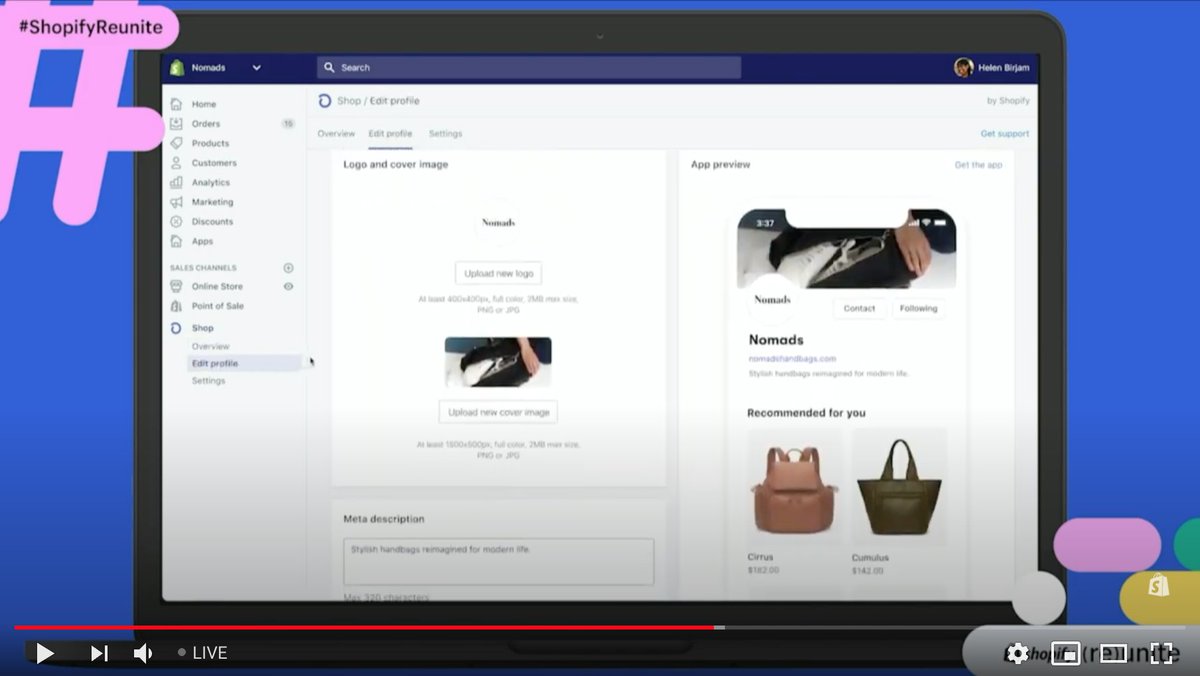Screen dimensions: 1200x676
Task: Click the Nomads logo thumbnail
Action: click(498, 223)
